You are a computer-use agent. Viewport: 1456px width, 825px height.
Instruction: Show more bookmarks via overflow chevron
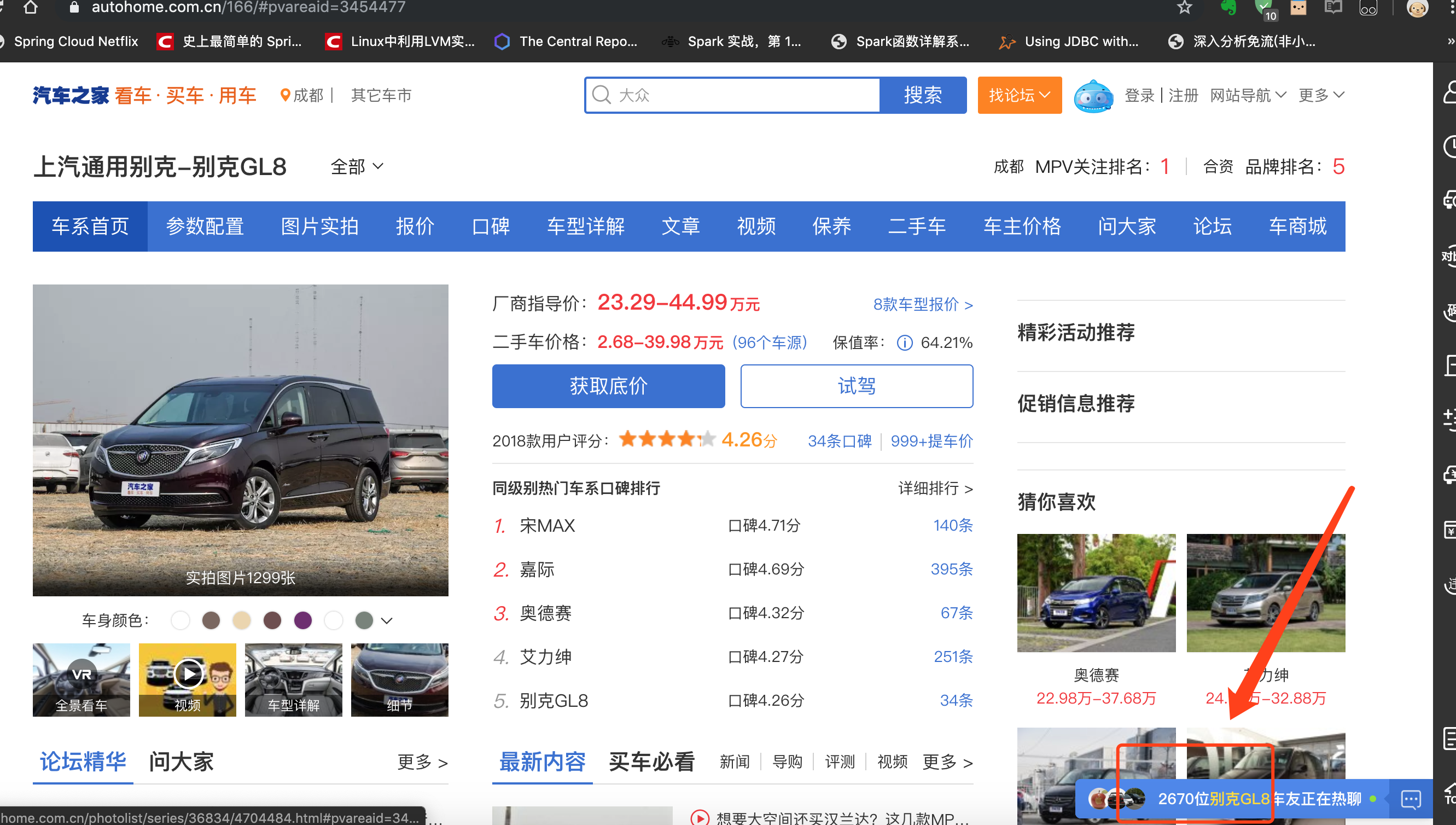(1450, 42)
